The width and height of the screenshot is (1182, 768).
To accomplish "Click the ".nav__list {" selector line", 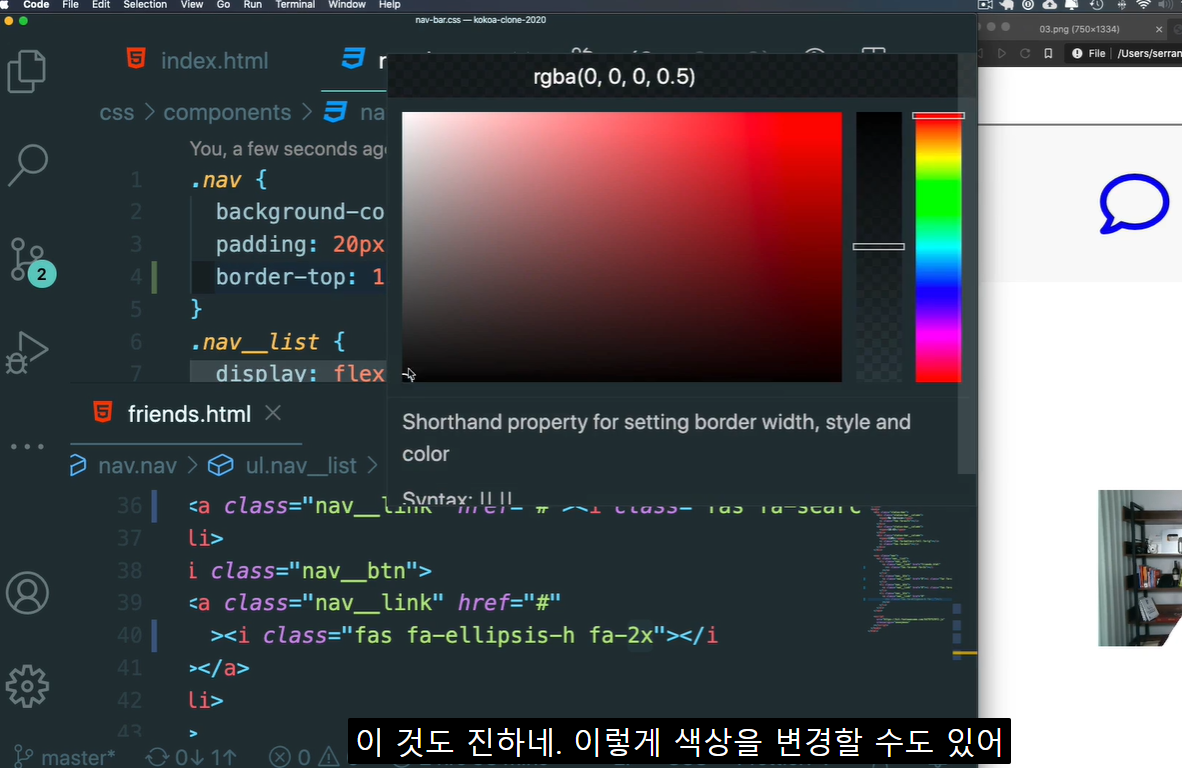I will [268, 342].
